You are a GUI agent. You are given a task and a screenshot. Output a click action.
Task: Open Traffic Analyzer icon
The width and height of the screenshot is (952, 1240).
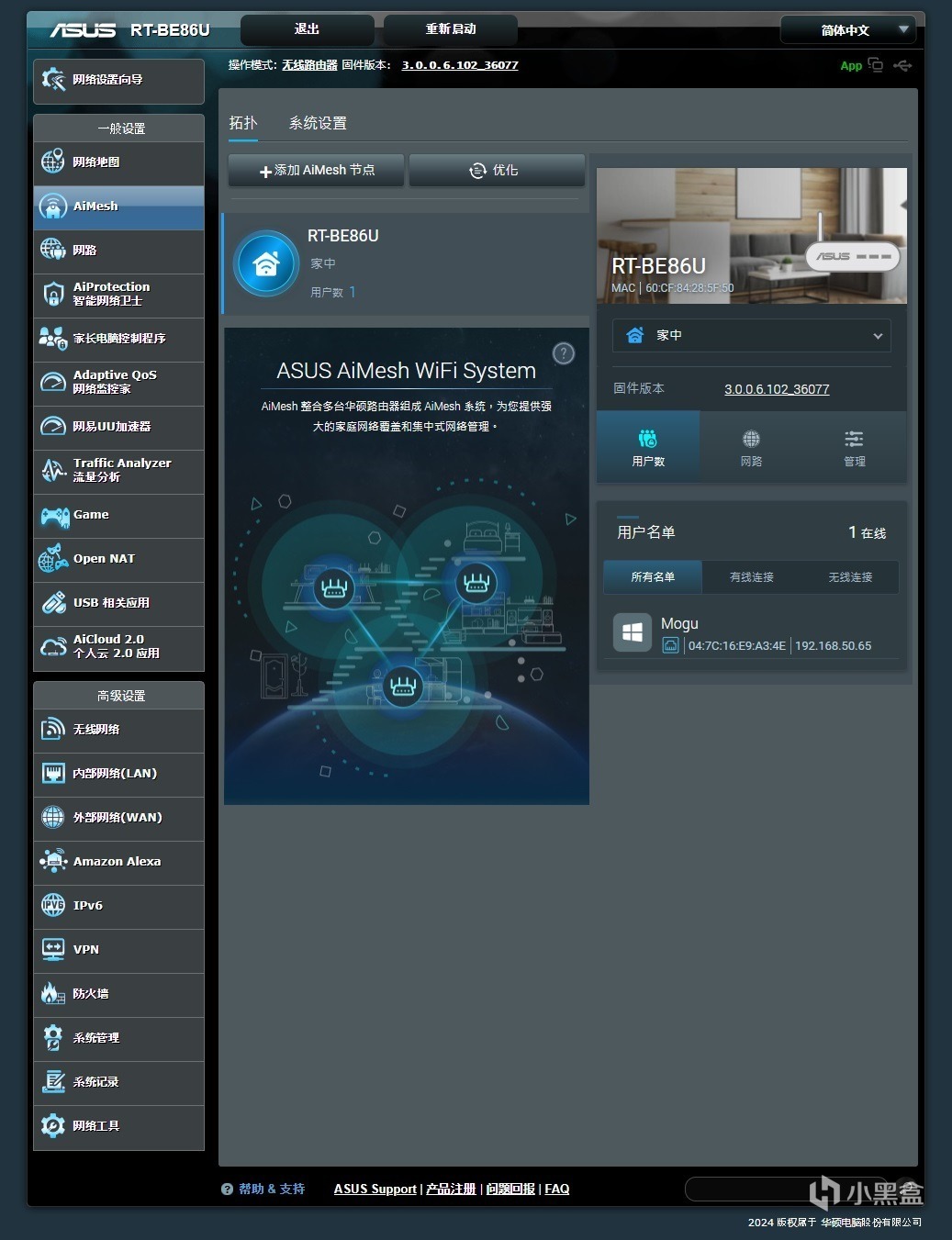click(x=53, y=470)
